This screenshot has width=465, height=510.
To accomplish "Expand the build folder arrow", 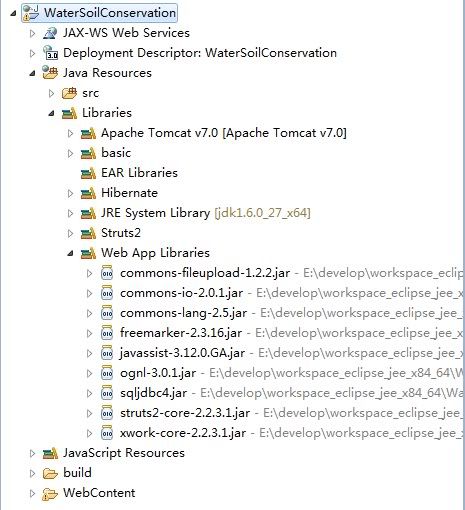I will [32, 473].
